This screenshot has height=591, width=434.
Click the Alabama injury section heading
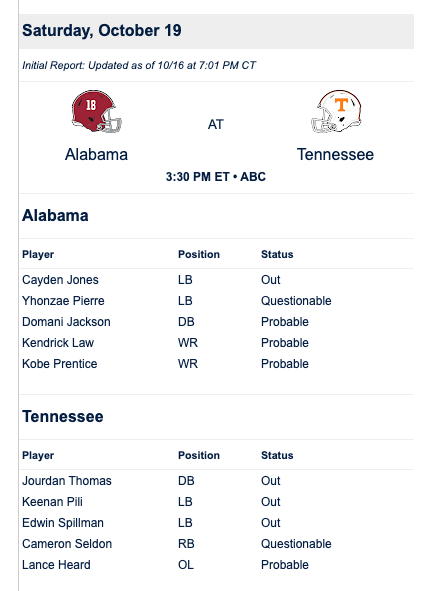pyautogui.click(x=55, y=216)
